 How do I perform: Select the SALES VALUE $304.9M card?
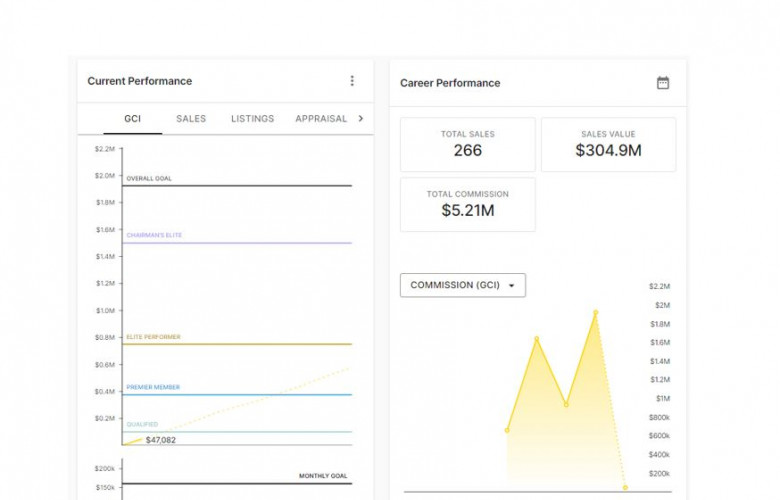[x=608, y=145]
